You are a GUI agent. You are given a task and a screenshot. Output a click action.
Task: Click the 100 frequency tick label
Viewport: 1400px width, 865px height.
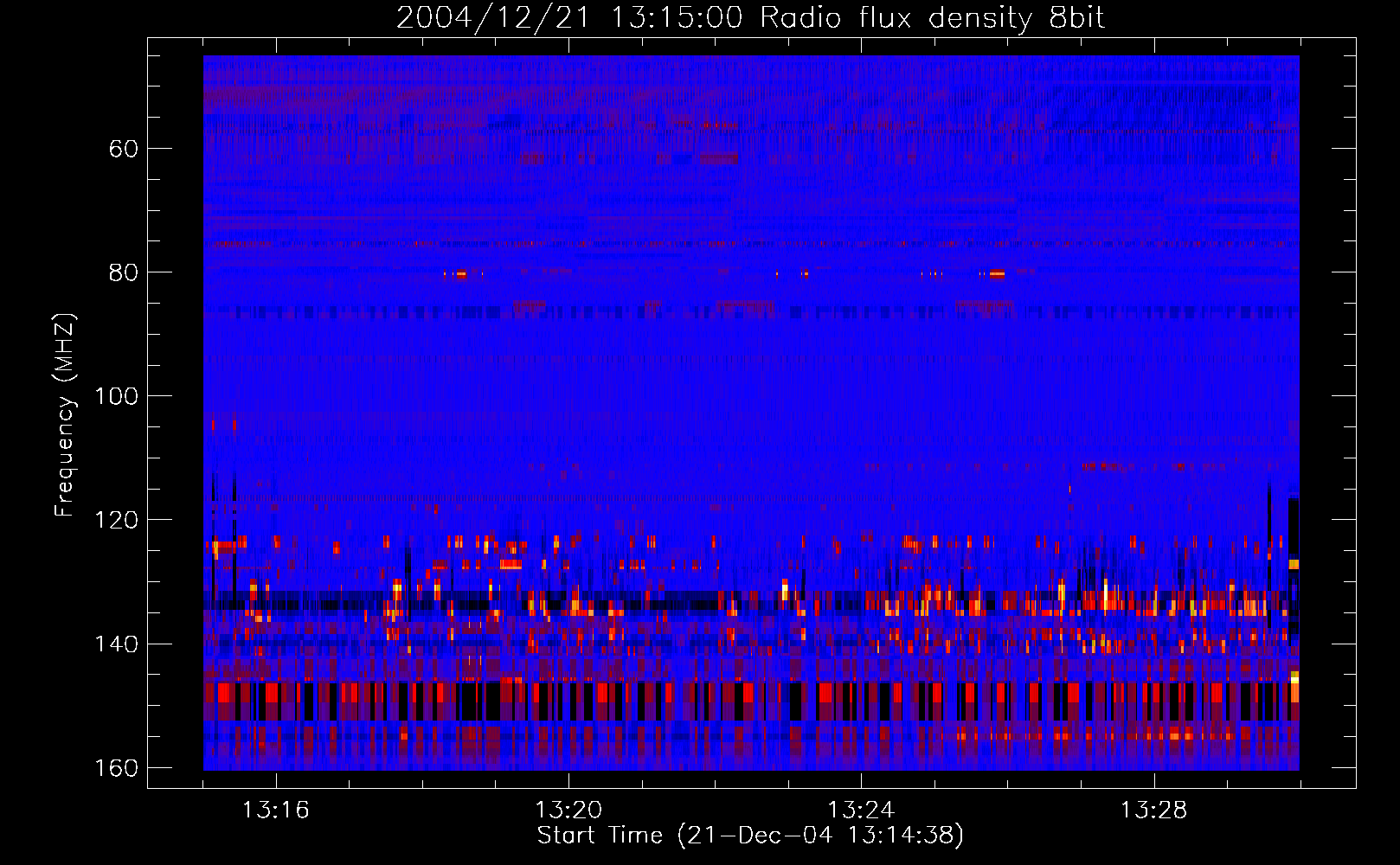pos(116,396)
